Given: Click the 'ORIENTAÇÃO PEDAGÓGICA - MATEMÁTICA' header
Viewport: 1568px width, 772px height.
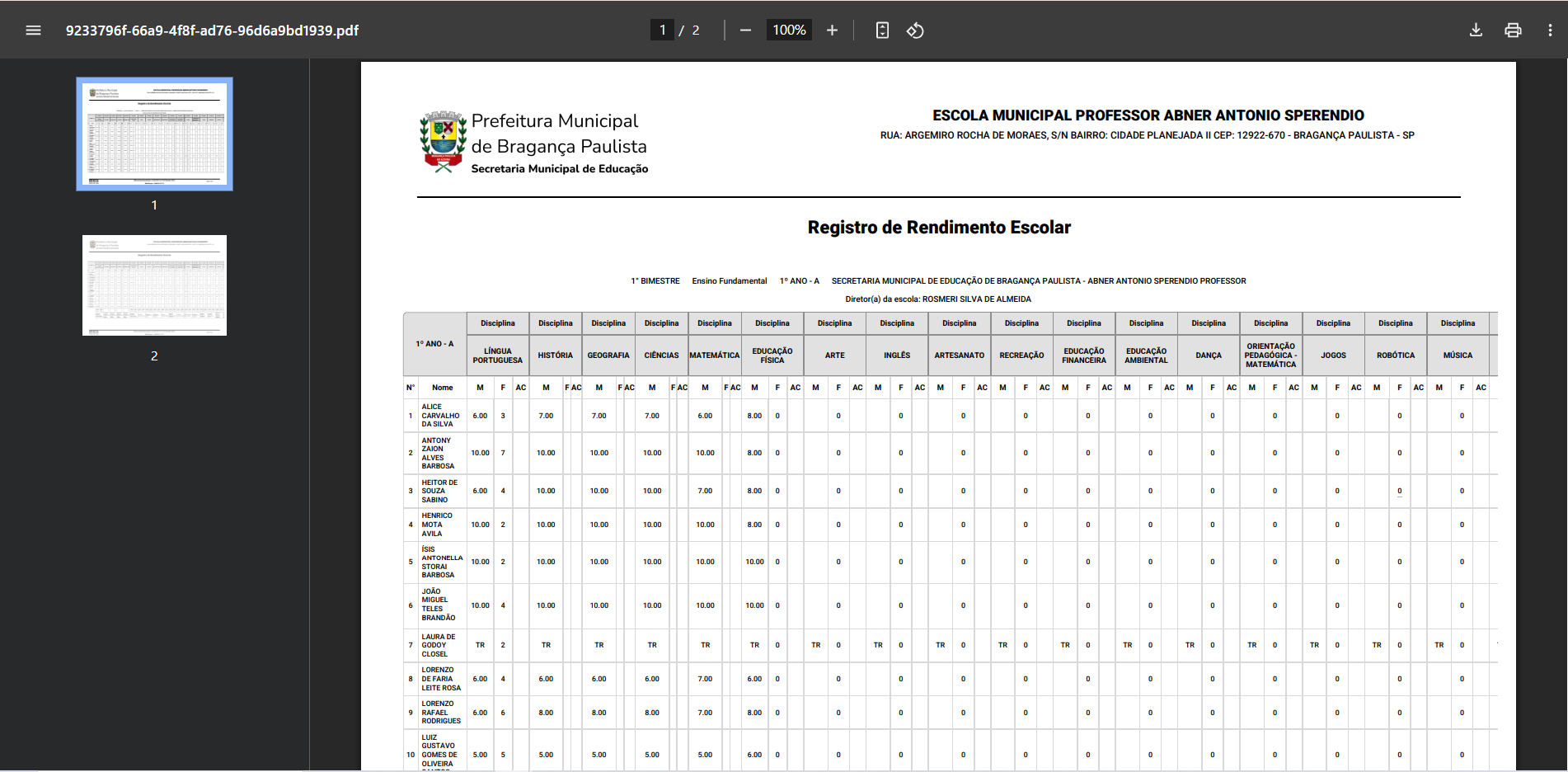Looking at the screenshot, I should click(1270, 355).
